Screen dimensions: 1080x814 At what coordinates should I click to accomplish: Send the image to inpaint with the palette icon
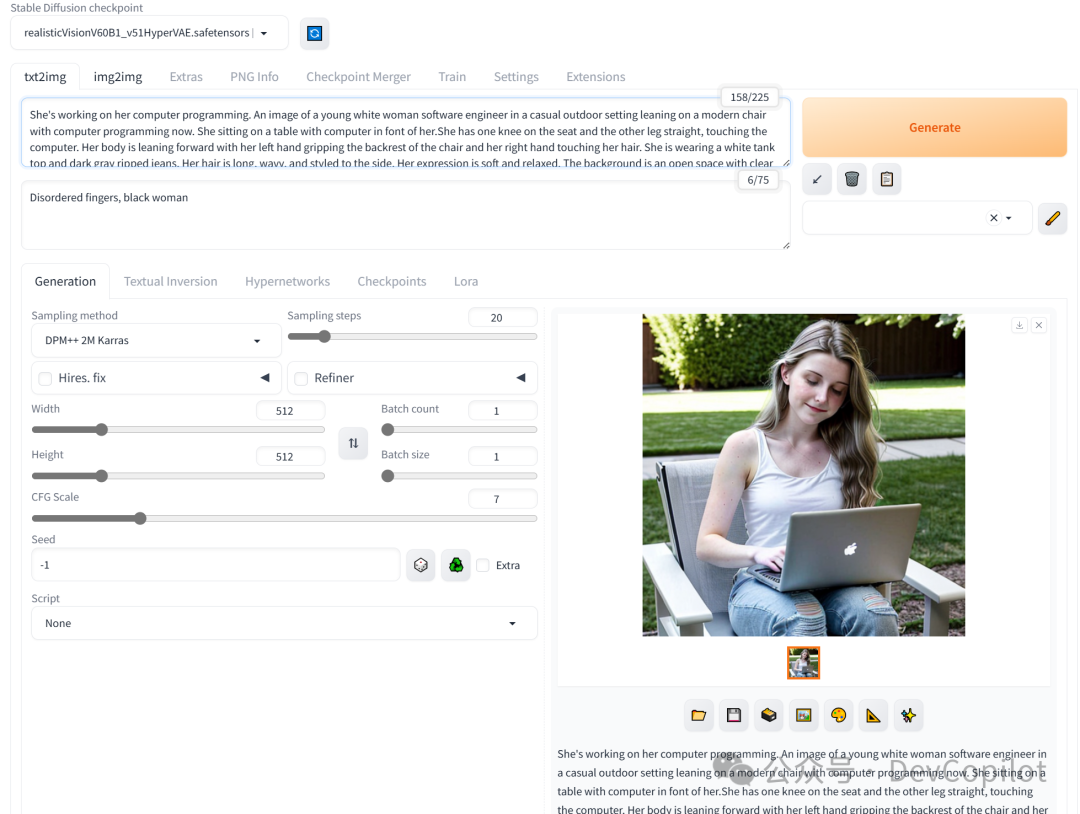[x=838, y=716]
